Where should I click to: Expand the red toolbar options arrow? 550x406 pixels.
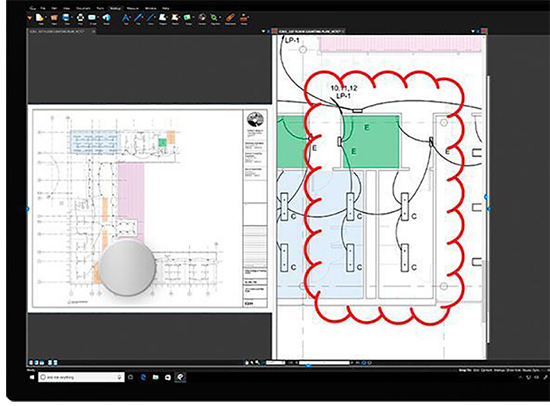30,18
